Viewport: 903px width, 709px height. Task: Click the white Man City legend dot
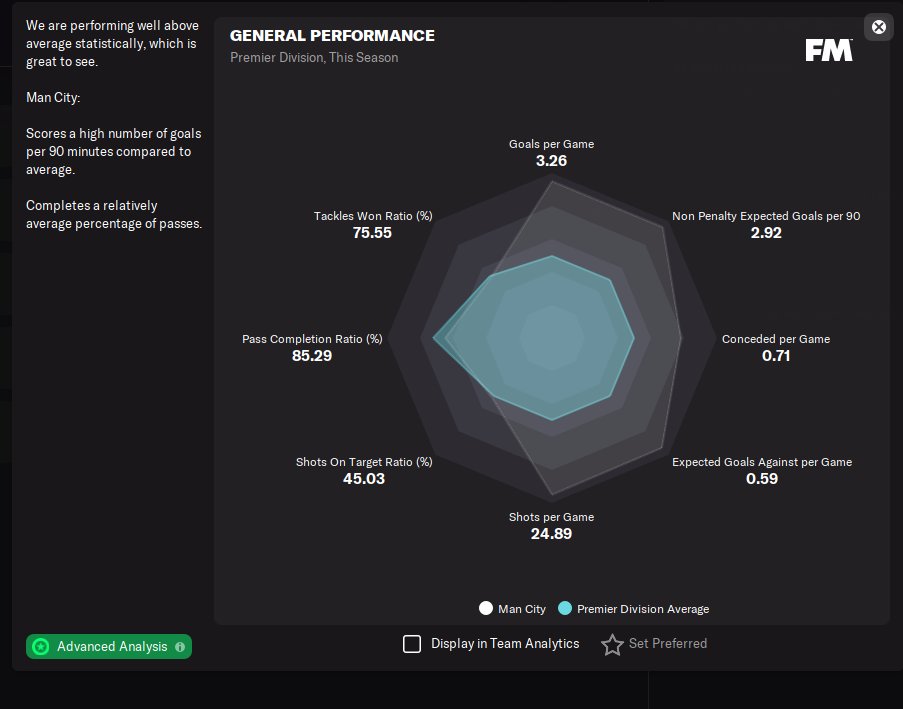(x=486, y=608)
